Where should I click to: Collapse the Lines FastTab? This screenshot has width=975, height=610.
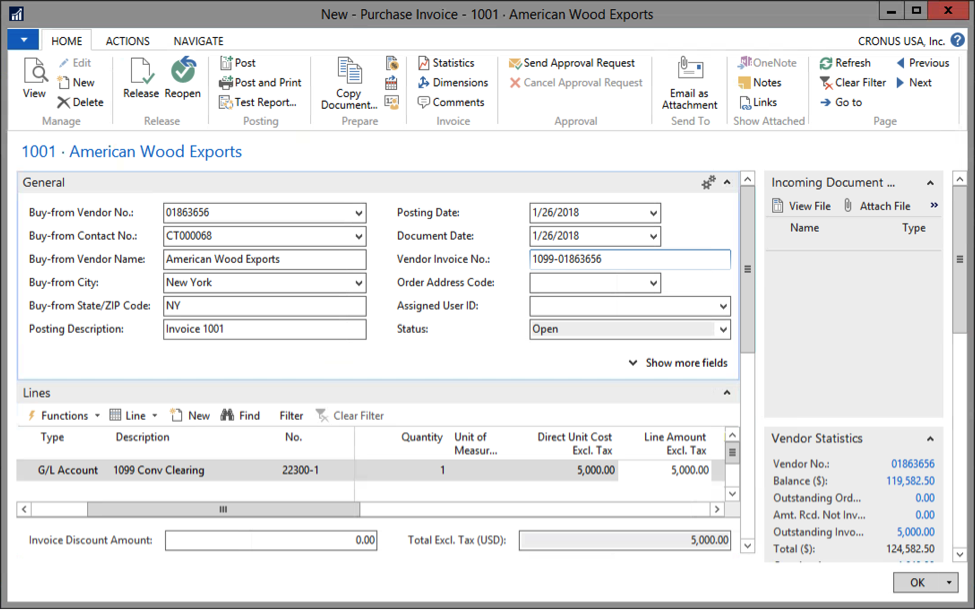pos(727,393)
